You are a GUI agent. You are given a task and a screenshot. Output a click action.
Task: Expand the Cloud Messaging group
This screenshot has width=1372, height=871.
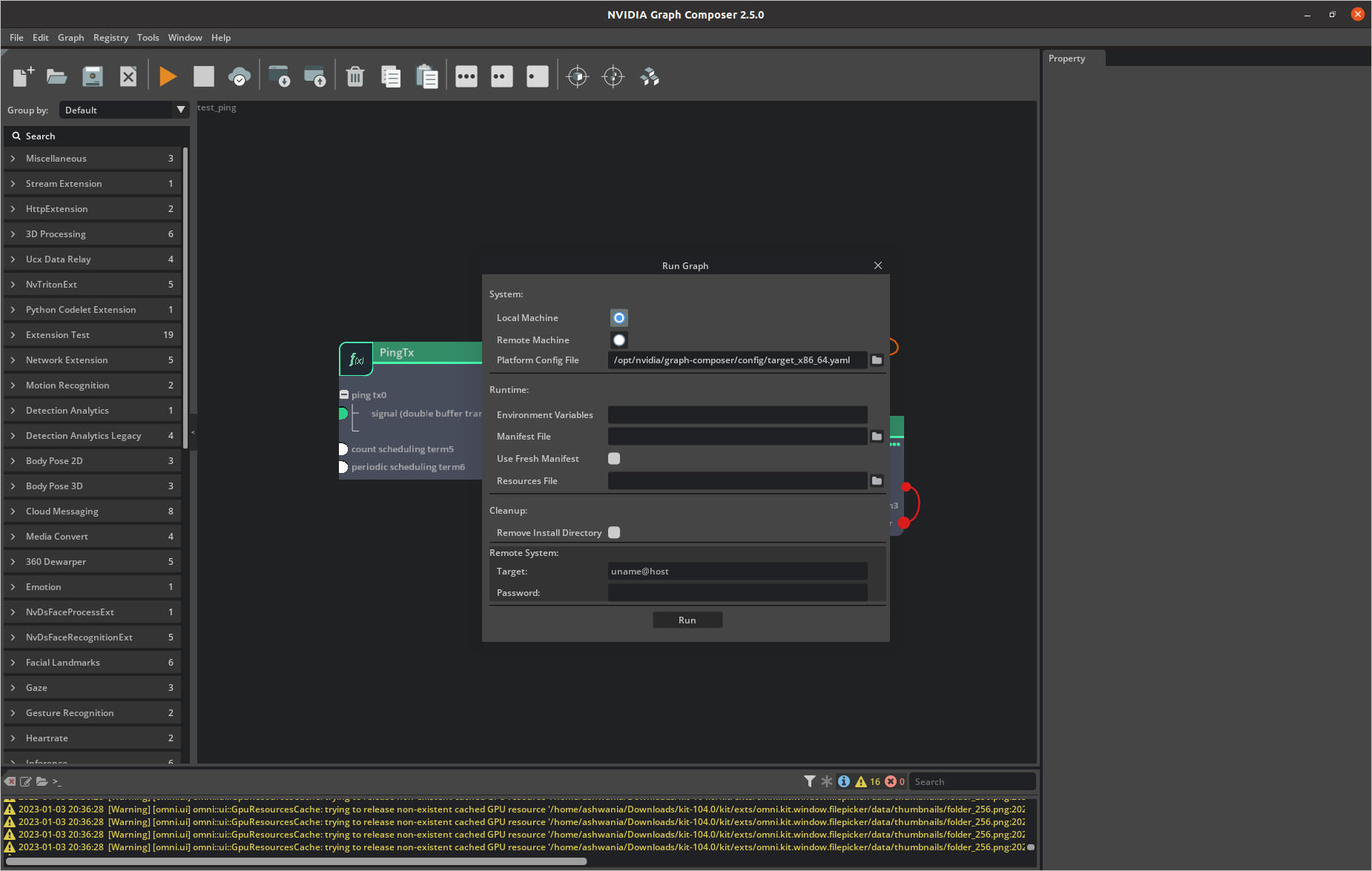93,511
